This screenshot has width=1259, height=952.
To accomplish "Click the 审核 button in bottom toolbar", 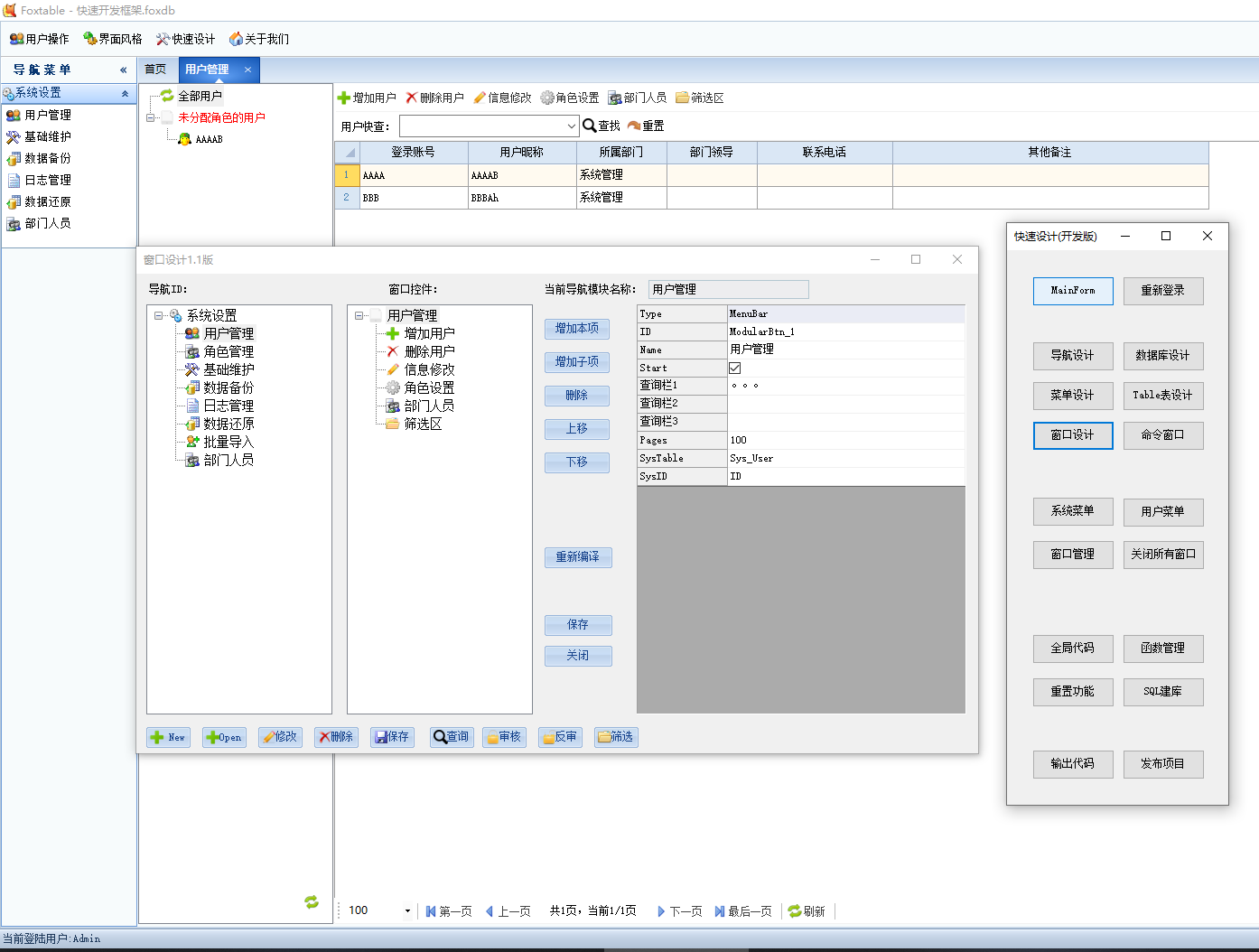I will pyautogui.click(x=504, y=737).
